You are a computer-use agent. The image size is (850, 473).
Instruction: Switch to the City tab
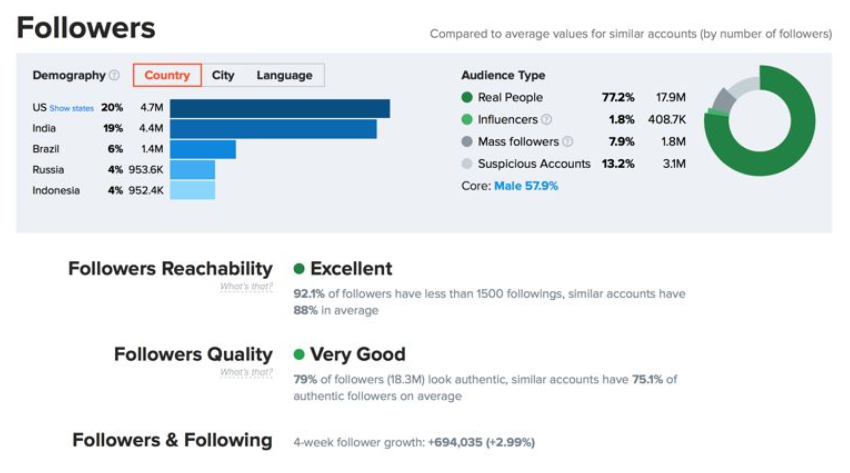223,75
